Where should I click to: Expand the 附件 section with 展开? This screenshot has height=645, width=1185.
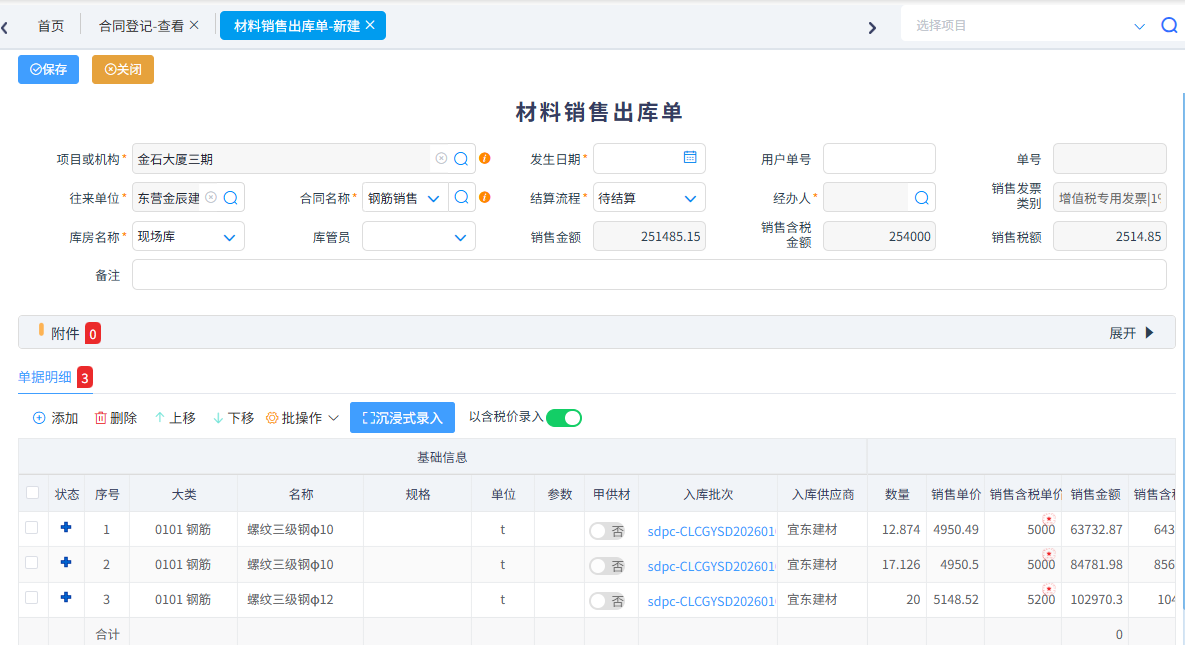click(1131, 333)
